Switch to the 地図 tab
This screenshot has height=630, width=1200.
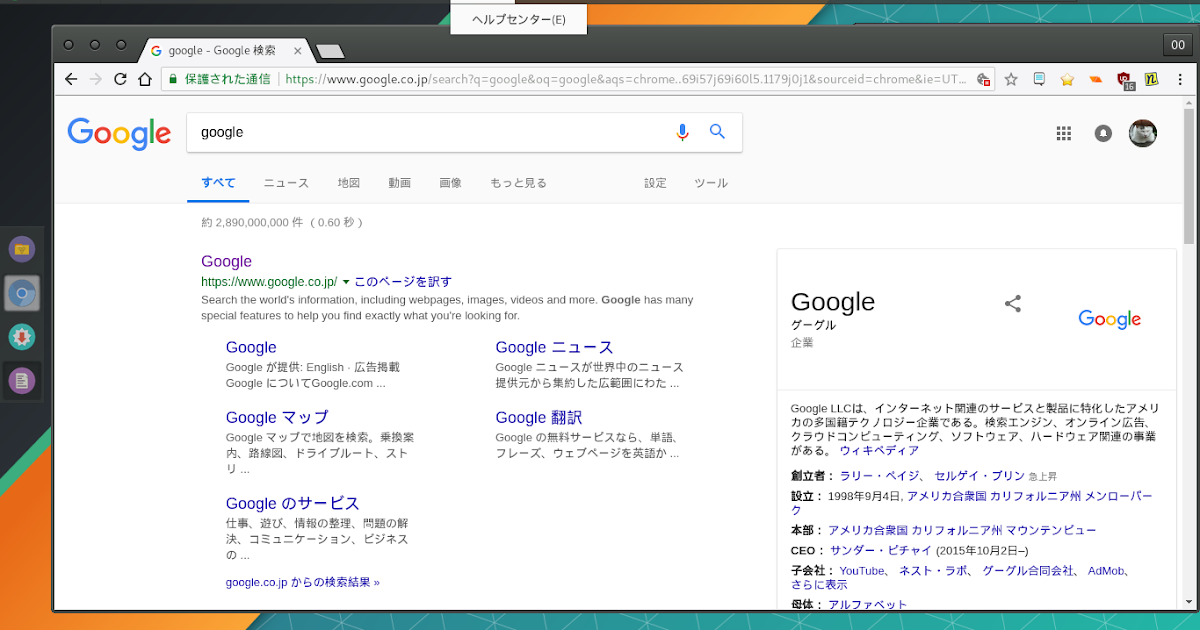[x=348, y=183]
